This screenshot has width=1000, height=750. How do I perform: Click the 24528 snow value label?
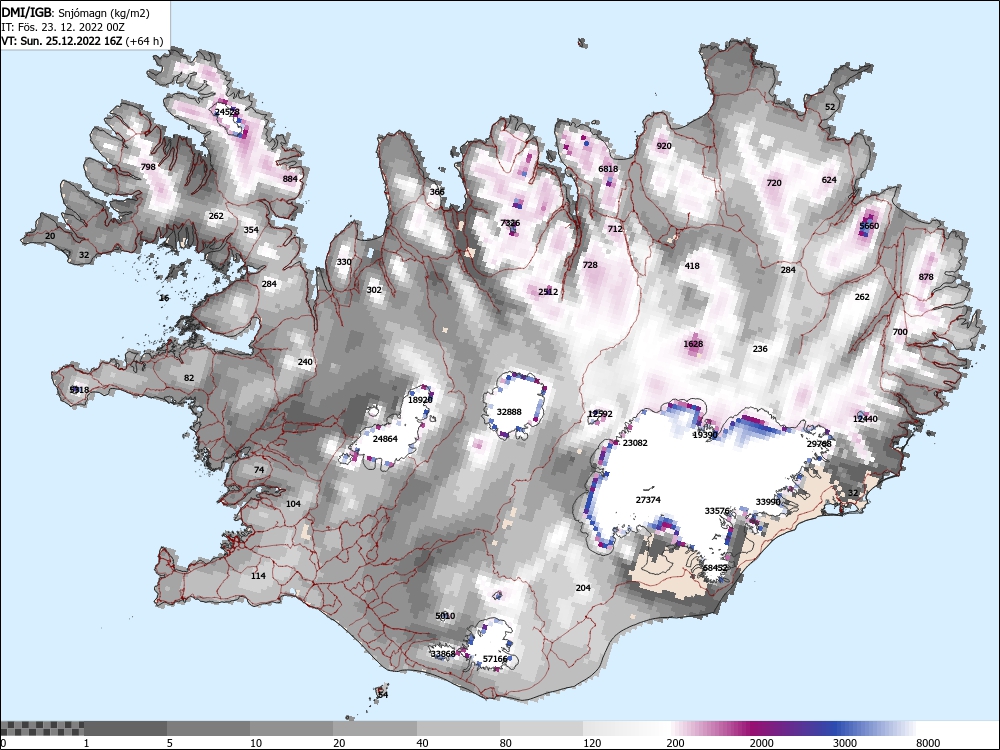click(227, 112)
